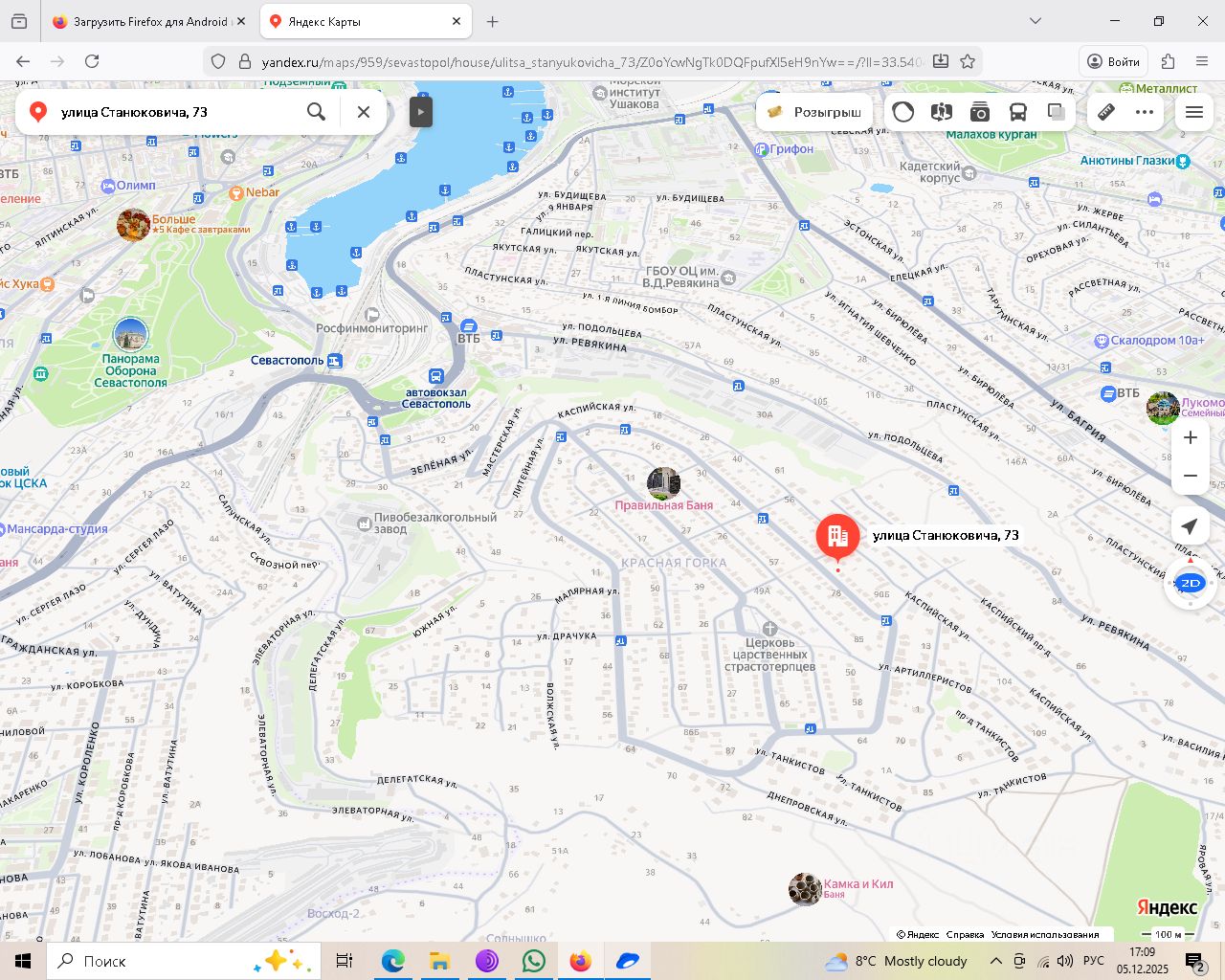Zoom in on the map with plus button
The image size is (1225, 980).
1191,437
